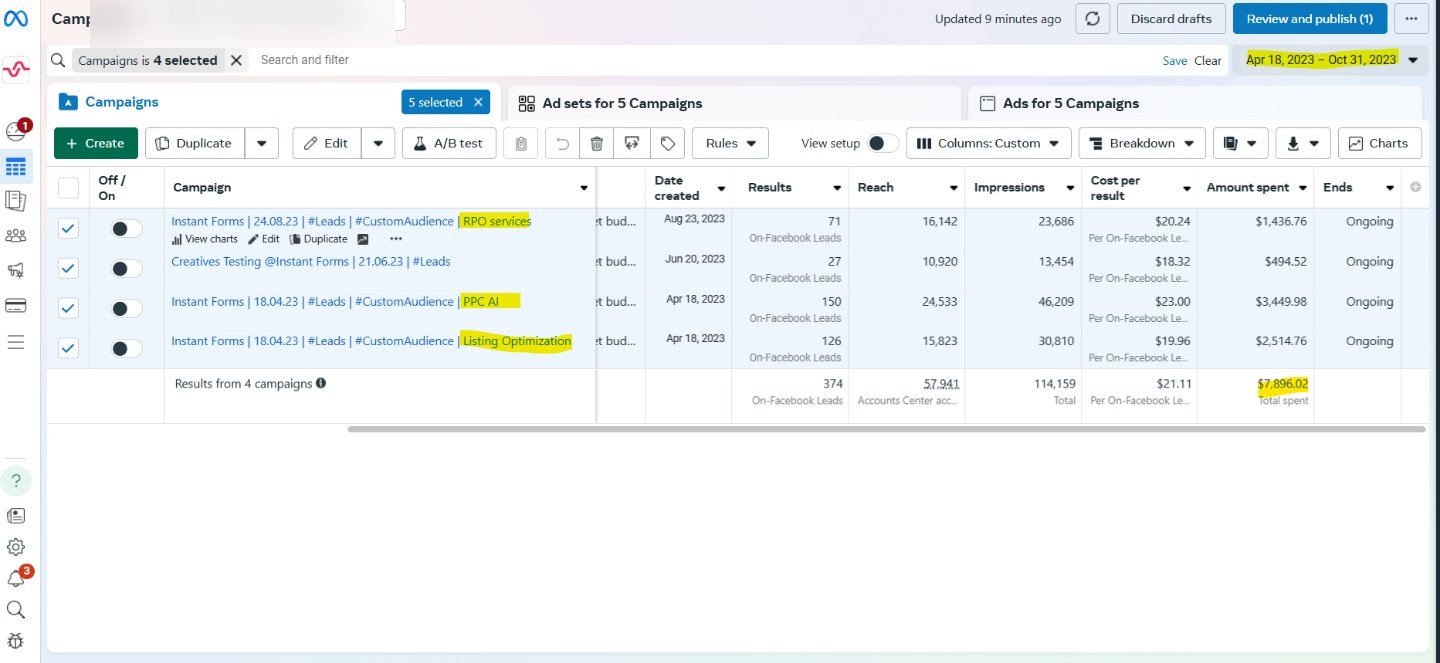The width and height of the screenshot is (1440, 663).
Task: Open notifications bell with badge 3
Action: 17,577
